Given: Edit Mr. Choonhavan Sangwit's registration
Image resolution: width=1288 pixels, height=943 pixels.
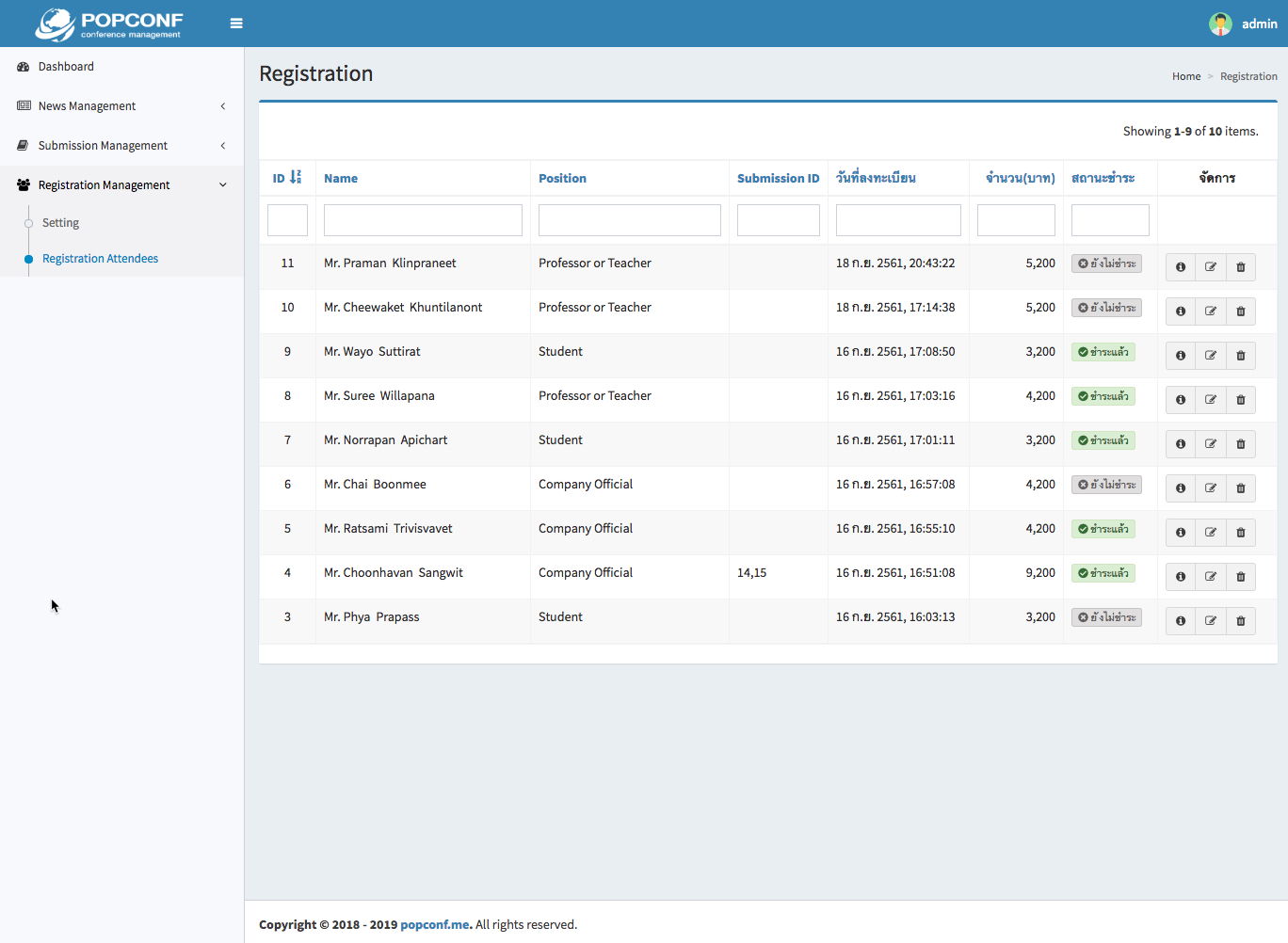Looking at the screenshot, I should click(1210, 577).
